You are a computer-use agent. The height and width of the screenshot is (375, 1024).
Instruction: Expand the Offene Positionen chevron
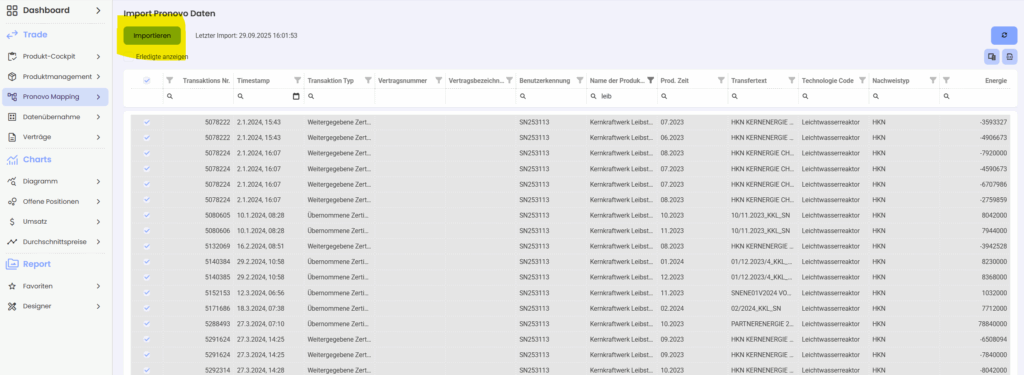coord(98,201)
